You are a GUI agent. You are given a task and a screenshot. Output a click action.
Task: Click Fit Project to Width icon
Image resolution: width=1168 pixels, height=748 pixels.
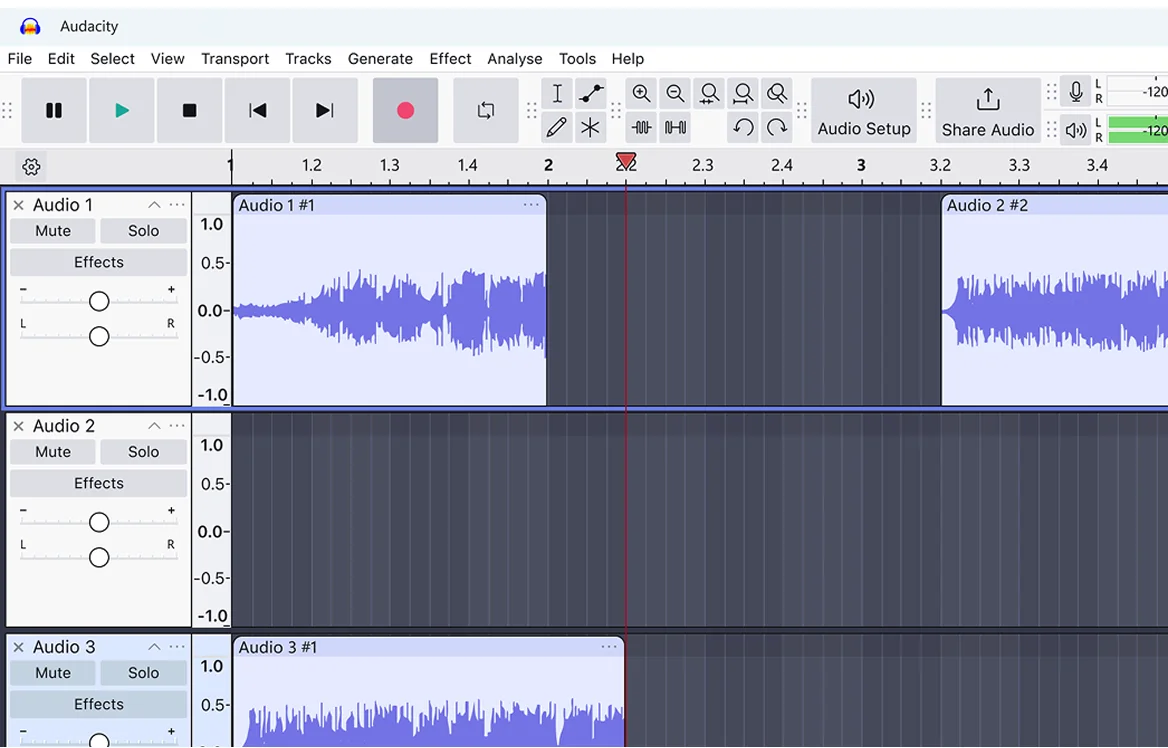click(x=743, y=93)
